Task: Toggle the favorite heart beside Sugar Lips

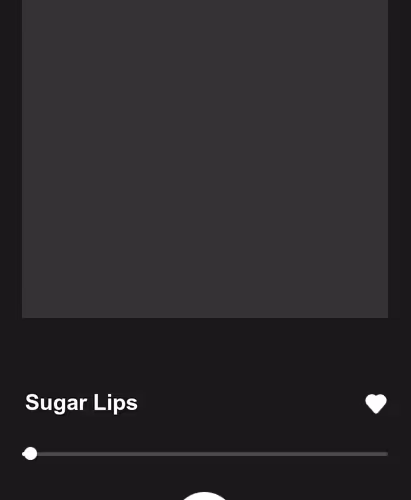Action: [x=376, y=404]
